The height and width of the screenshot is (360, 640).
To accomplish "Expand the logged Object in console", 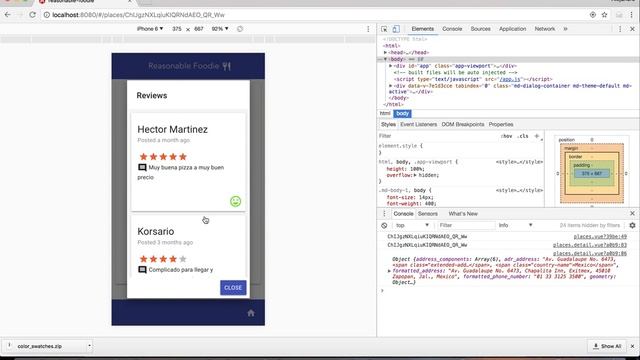I will click(x=389, y=271).
